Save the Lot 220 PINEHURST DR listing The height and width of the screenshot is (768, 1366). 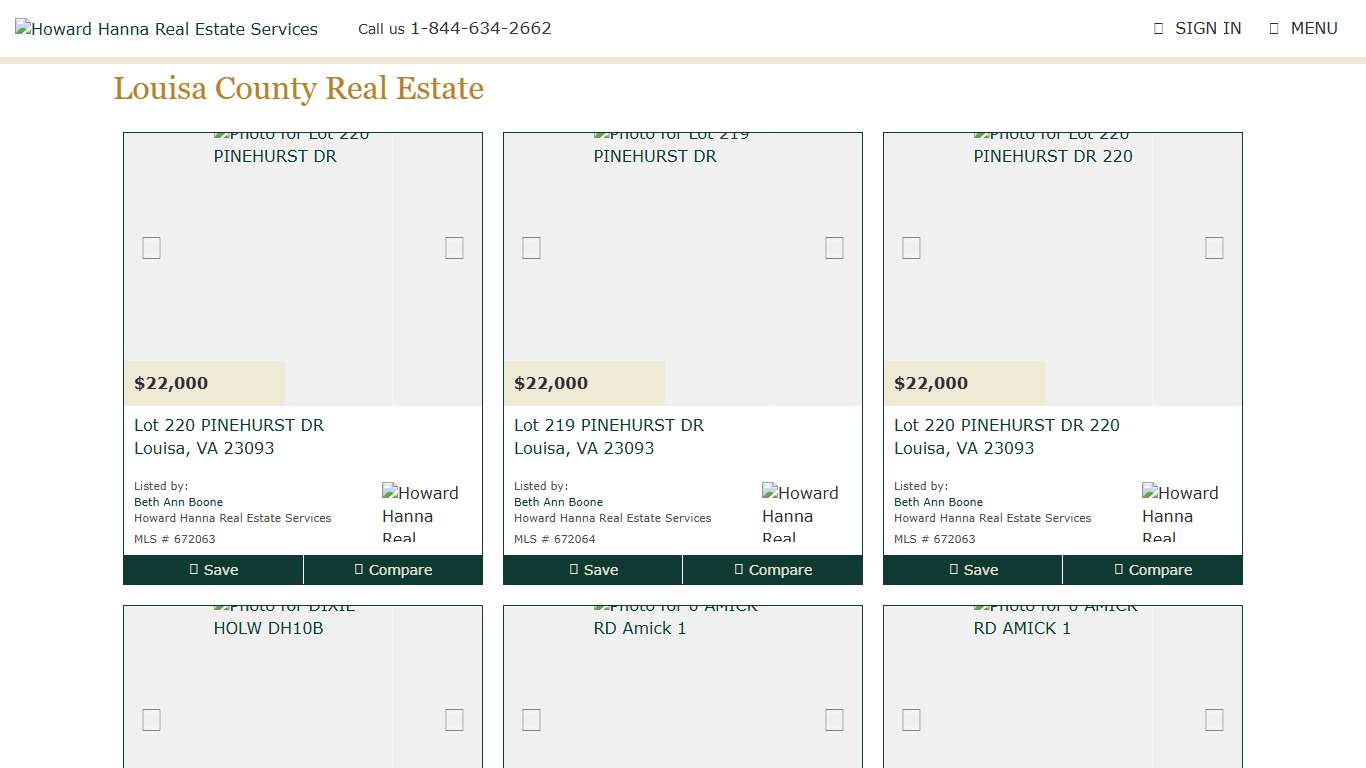213,570
